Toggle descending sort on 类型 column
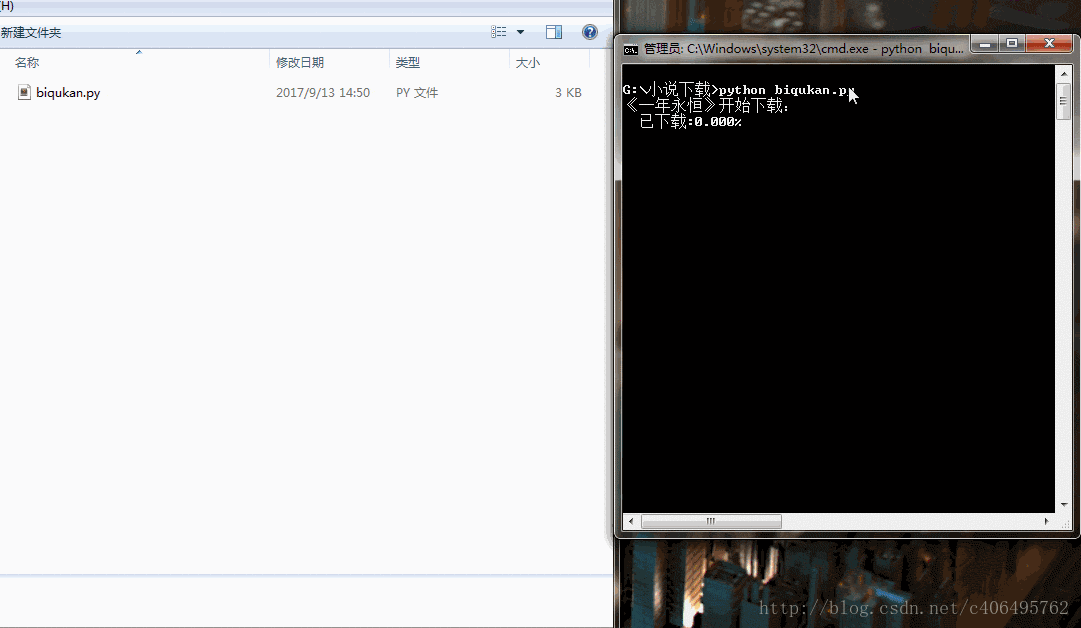 tap(408, 62)
